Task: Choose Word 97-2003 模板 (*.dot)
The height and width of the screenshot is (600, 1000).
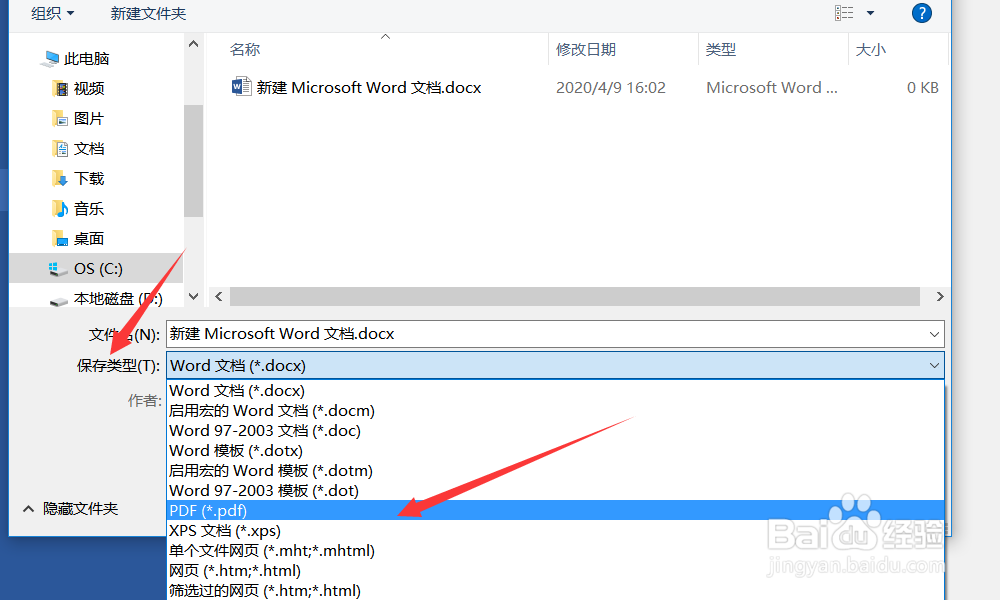Action: (x=555, y=490)
